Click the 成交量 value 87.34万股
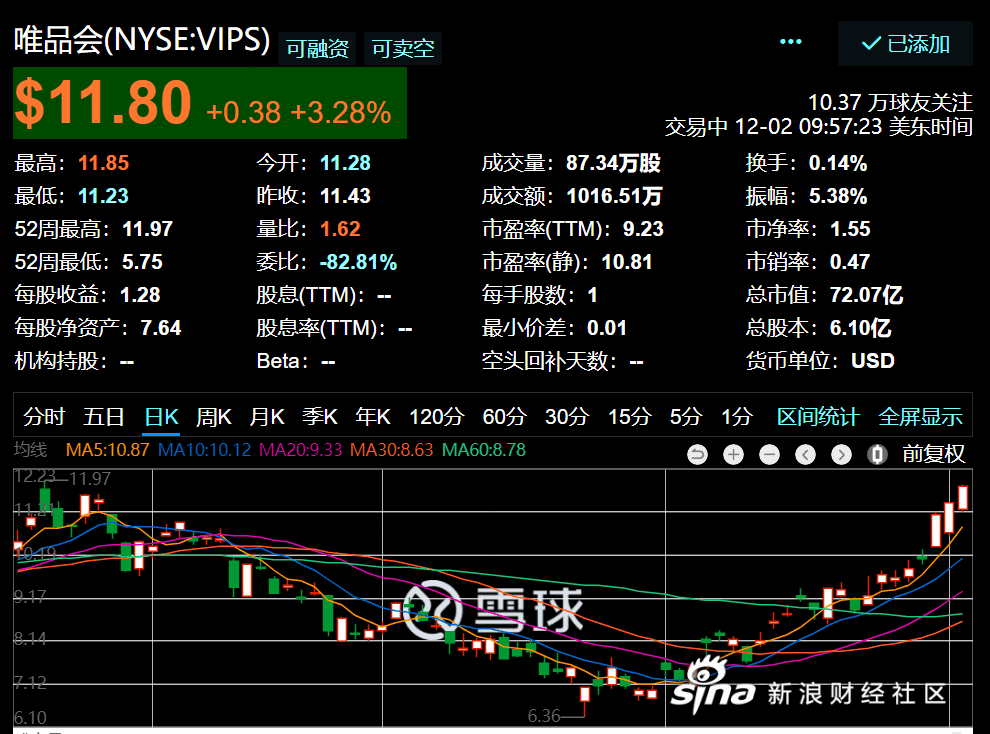This screenshot has width=990, height=734. (613, 163)
